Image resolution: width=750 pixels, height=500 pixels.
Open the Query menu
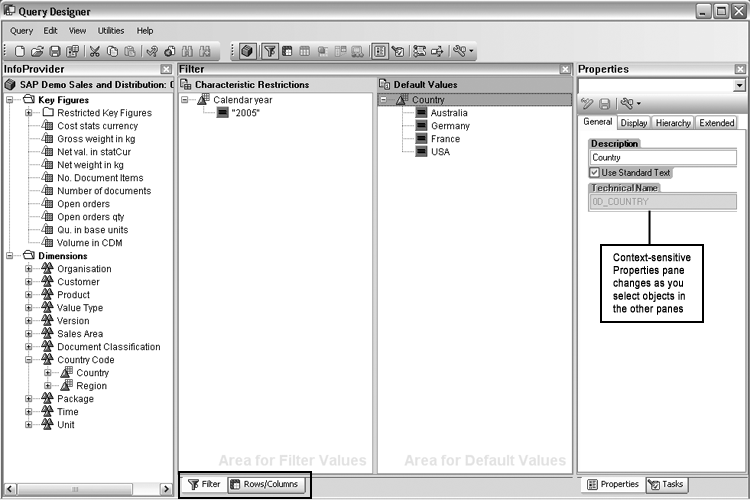pos(22,31)
